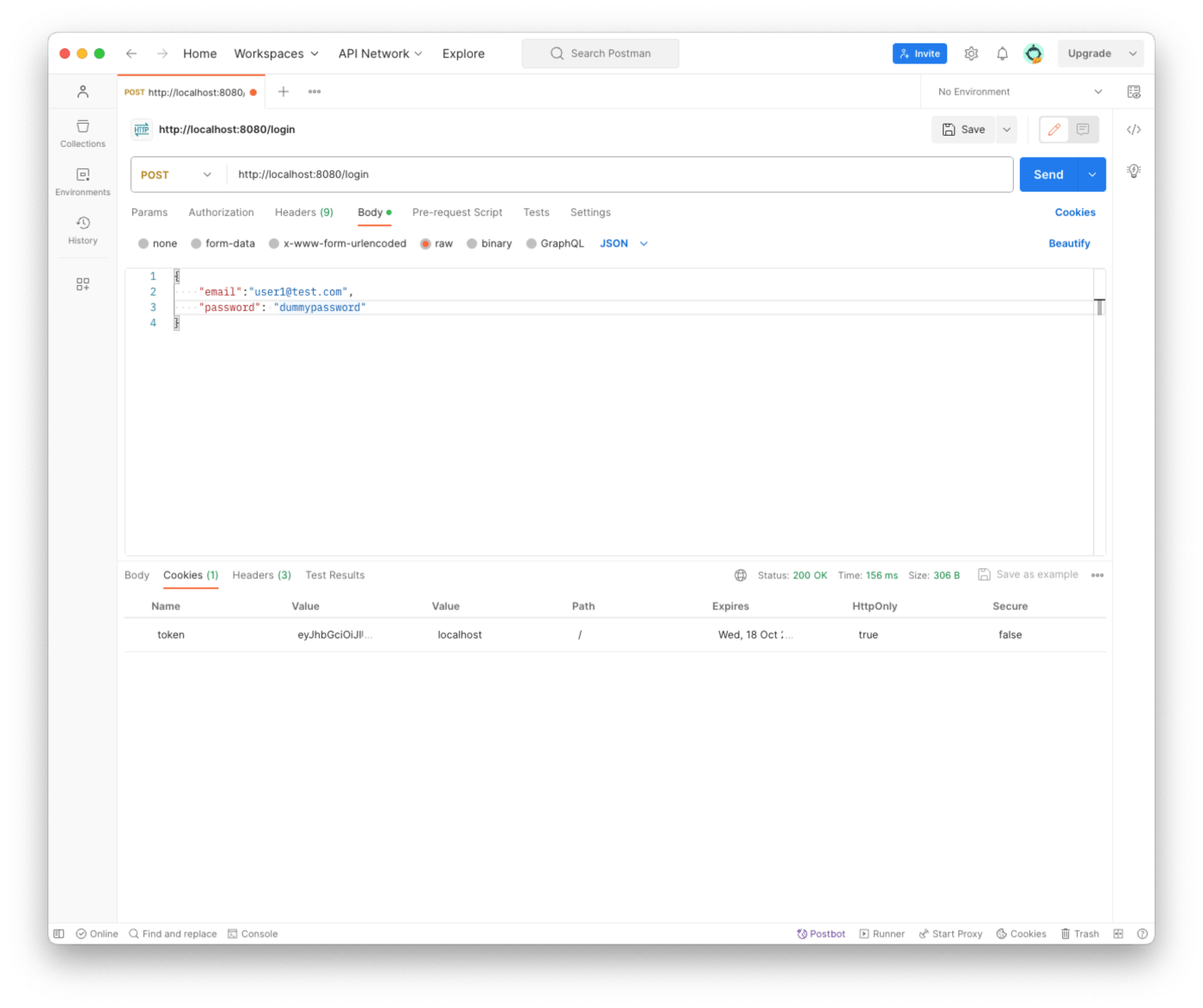
Task: Send the login request
Action: click(1048, 174)
